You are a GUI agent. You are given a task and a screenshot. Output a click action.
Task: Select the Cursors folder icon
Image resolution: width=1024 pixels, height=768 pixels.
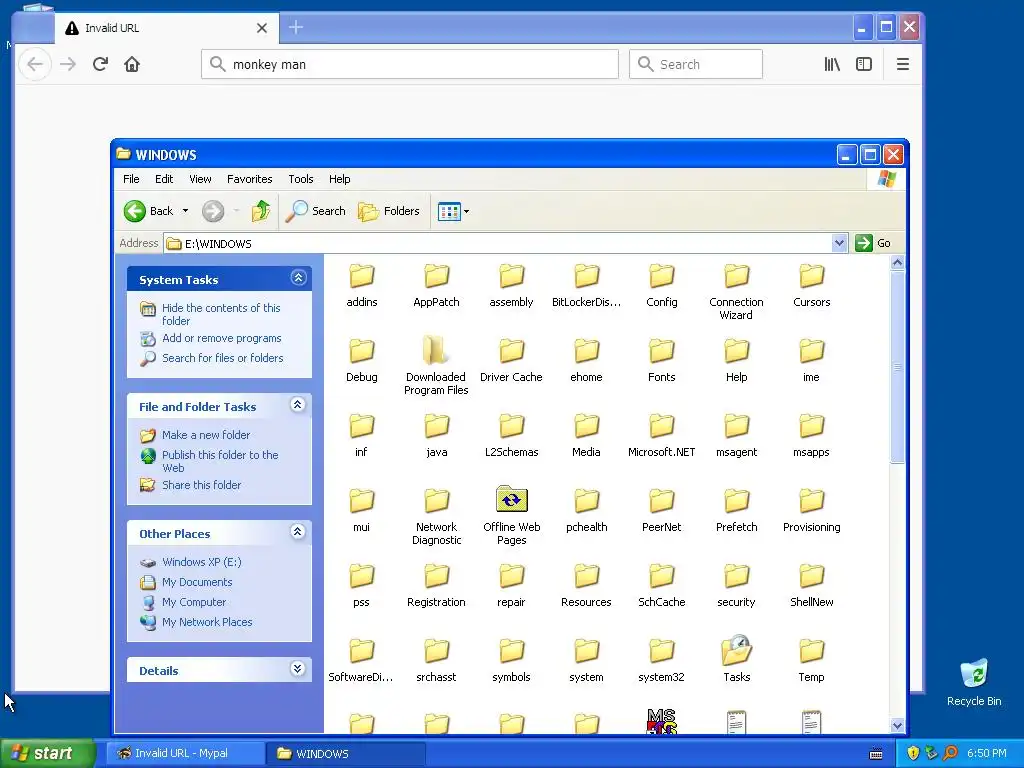[811, 276]
